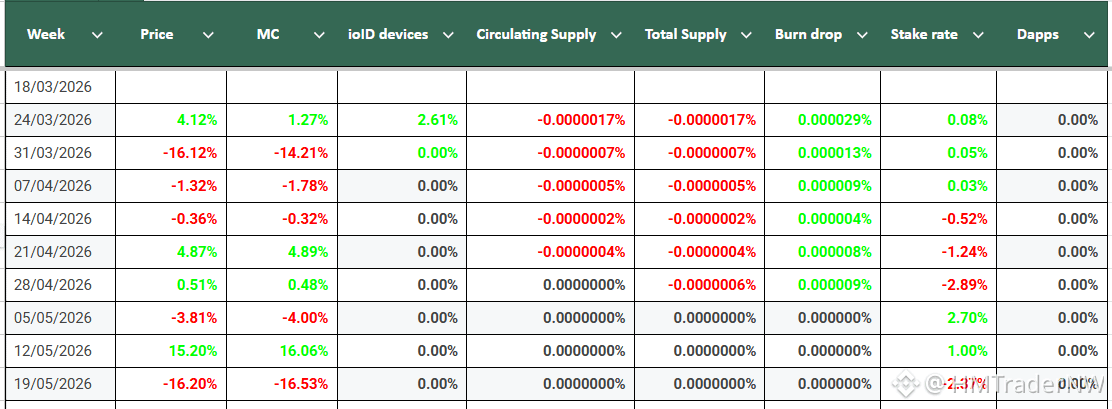Click the 4.12% price cell

coord(170,120)
